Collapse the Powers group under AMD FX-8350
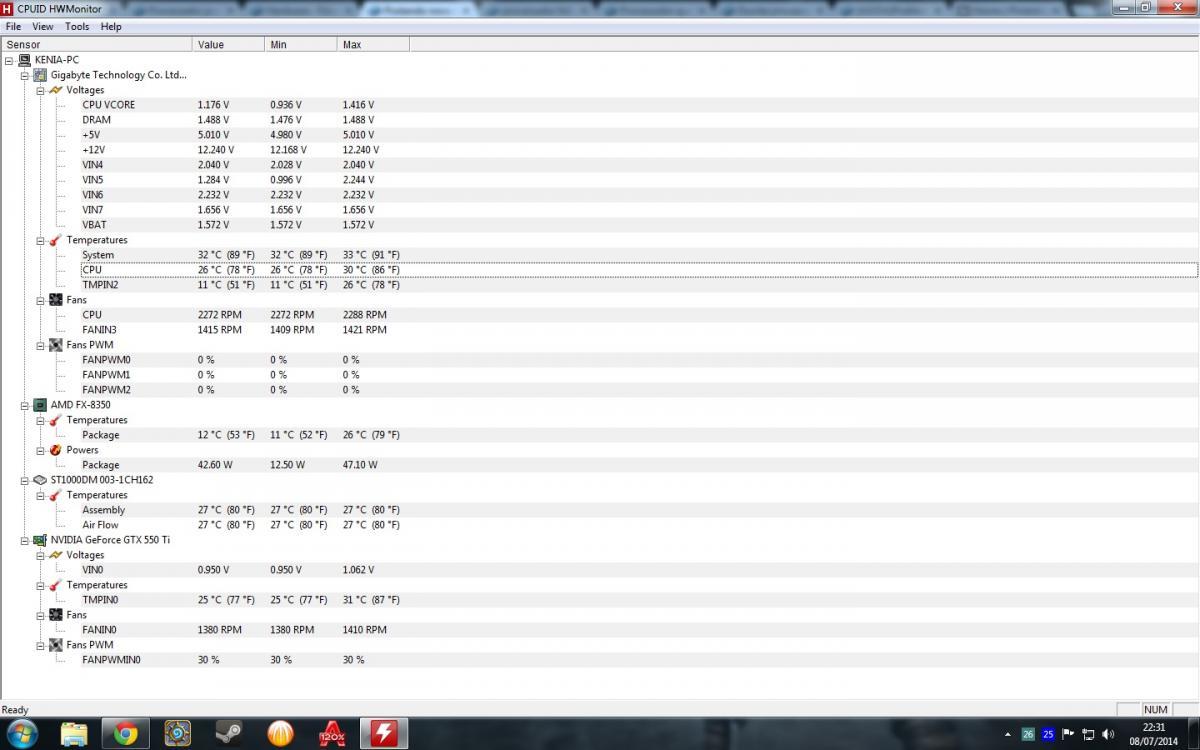 pyautogui.click(x=41, y=450)
